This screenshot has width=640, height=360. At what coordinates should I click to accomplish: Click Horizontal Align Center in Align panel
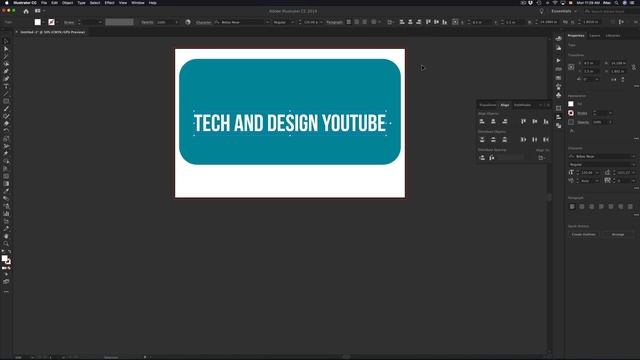click(493, 121)
